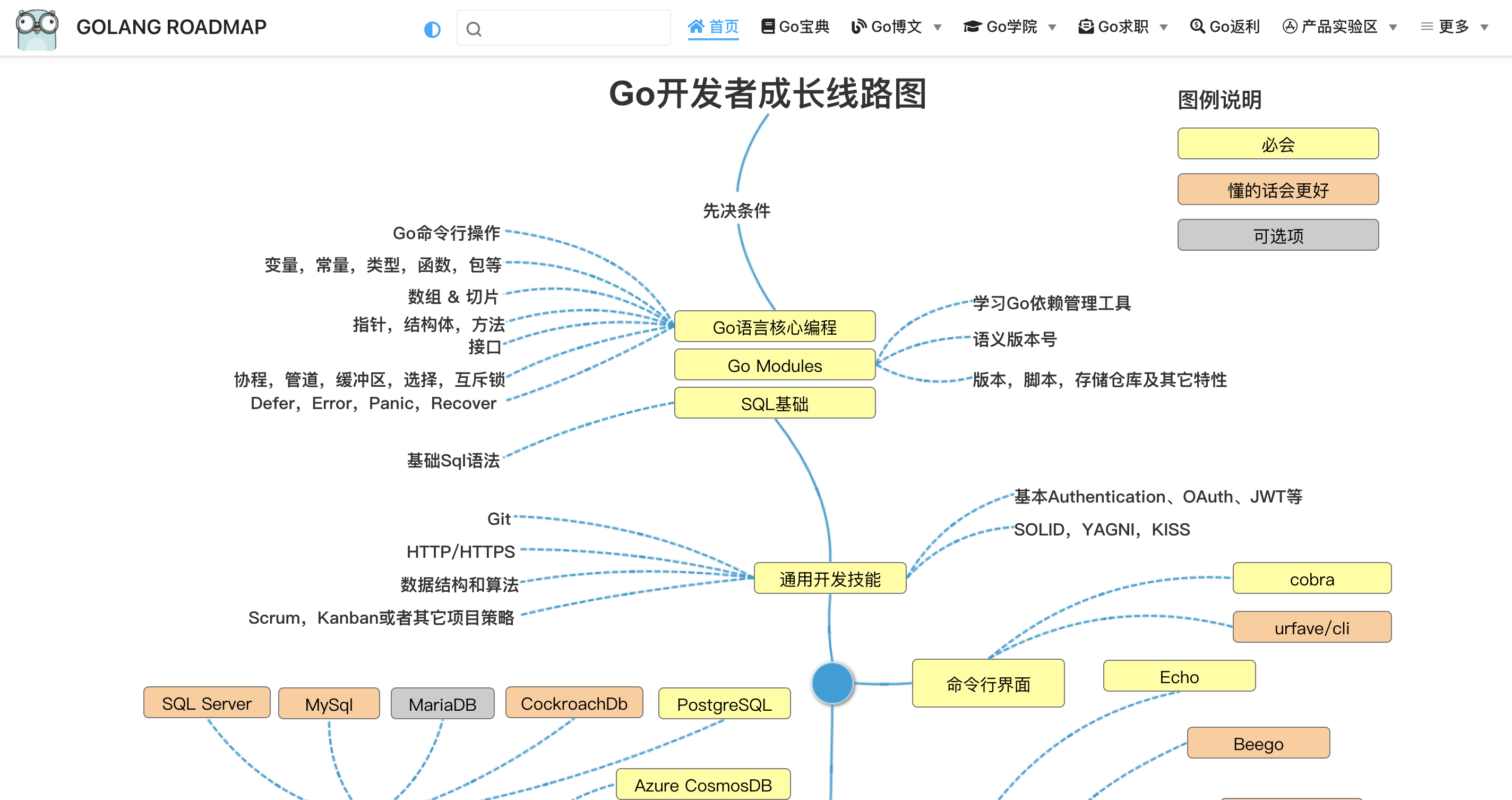Expand the Go博文 dropdown arrow
The width and height of the screenshot is (1512, 800).
[938, 28]
